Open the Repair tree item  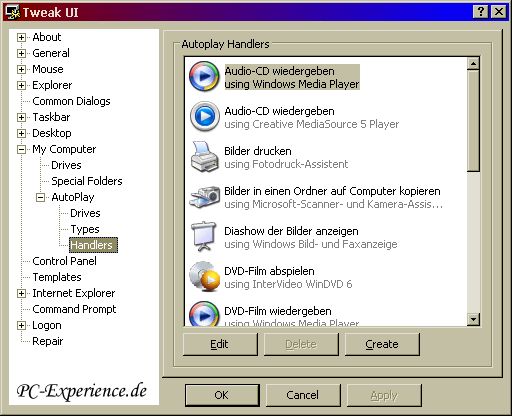[47, 341]
